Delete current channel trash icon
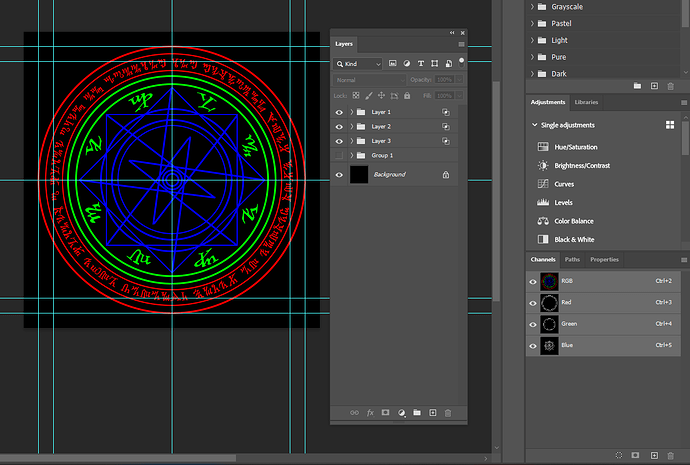Viewport: 690px width, 465px height. (671, 455)
